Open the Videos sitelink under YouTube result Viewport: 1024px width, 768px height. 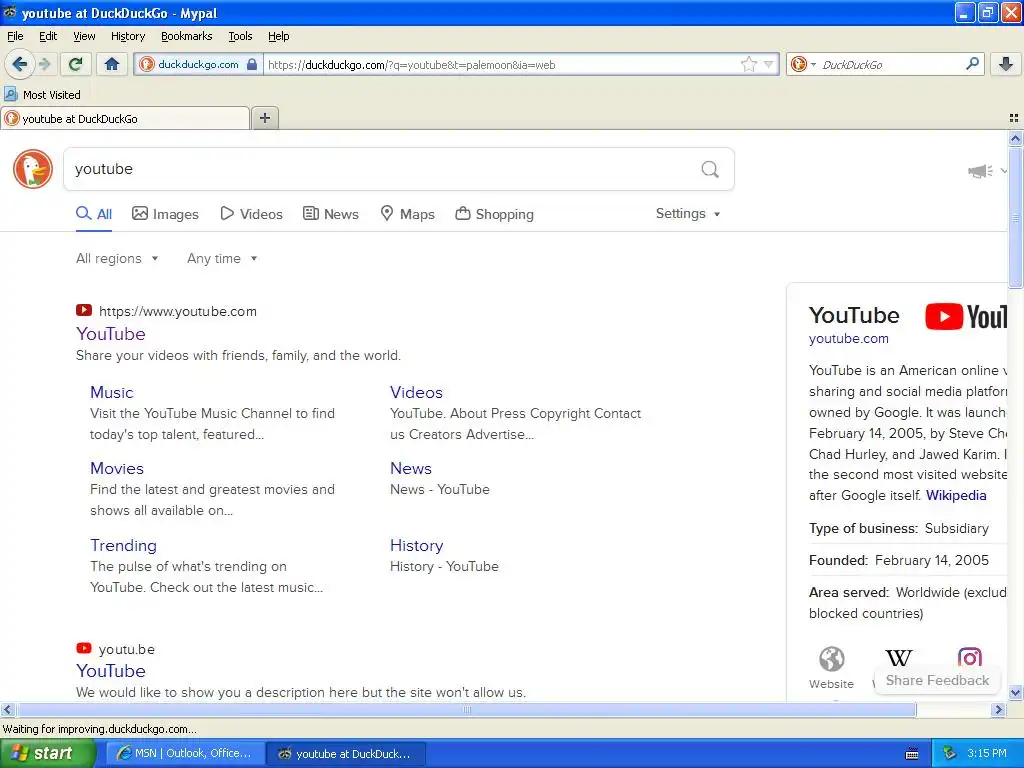click(x=416, y=392)
